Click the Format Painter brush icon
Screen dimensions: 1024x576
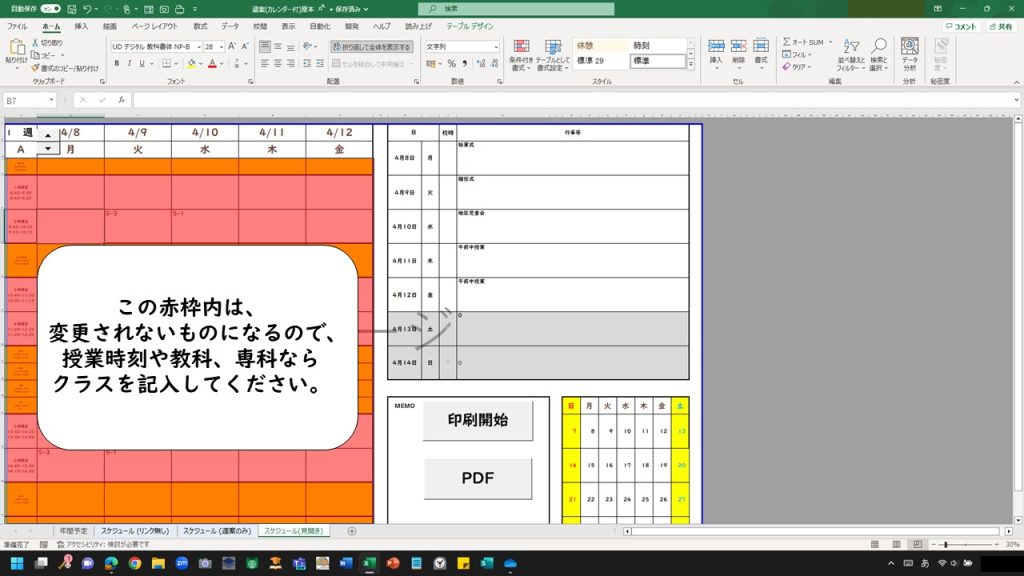36,69
